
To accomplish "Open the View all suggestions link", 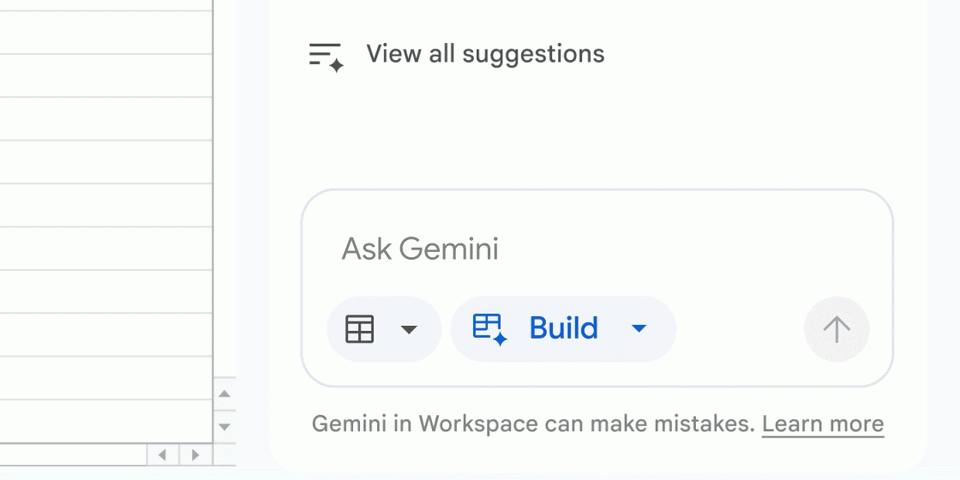I will [485, 54].
